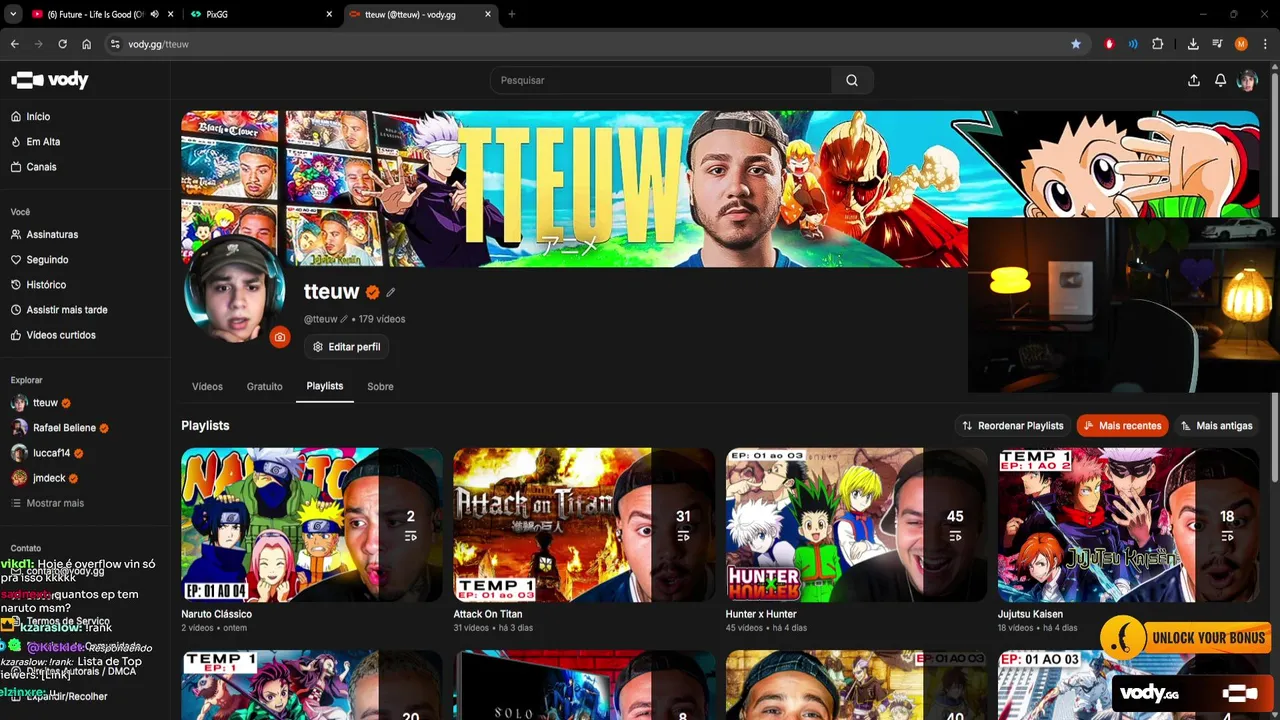
Task: Click the search magnifier button
Action: click(852, 80)
